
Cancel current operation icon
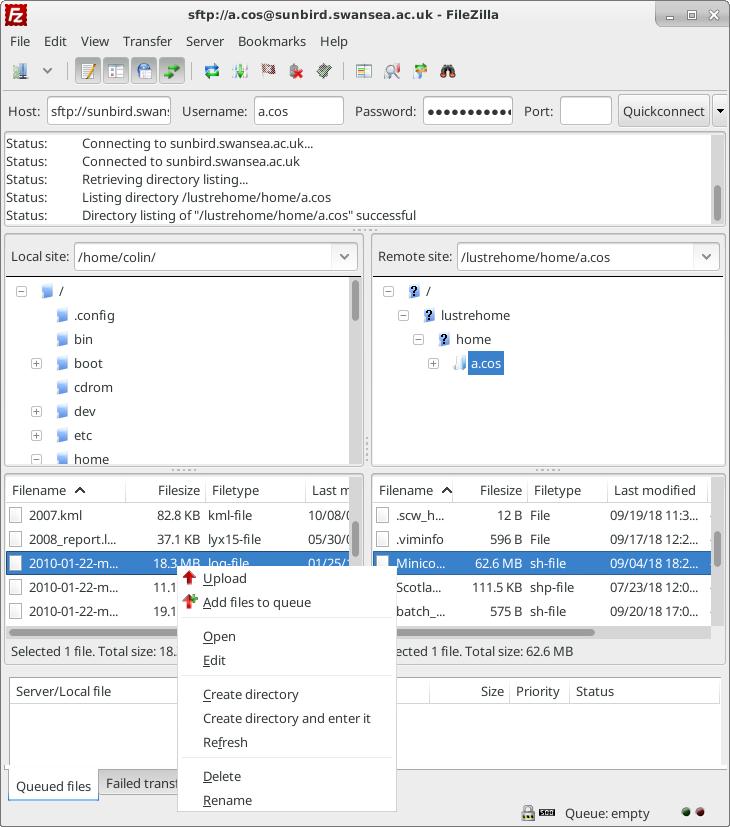click(x=268, y=71)
